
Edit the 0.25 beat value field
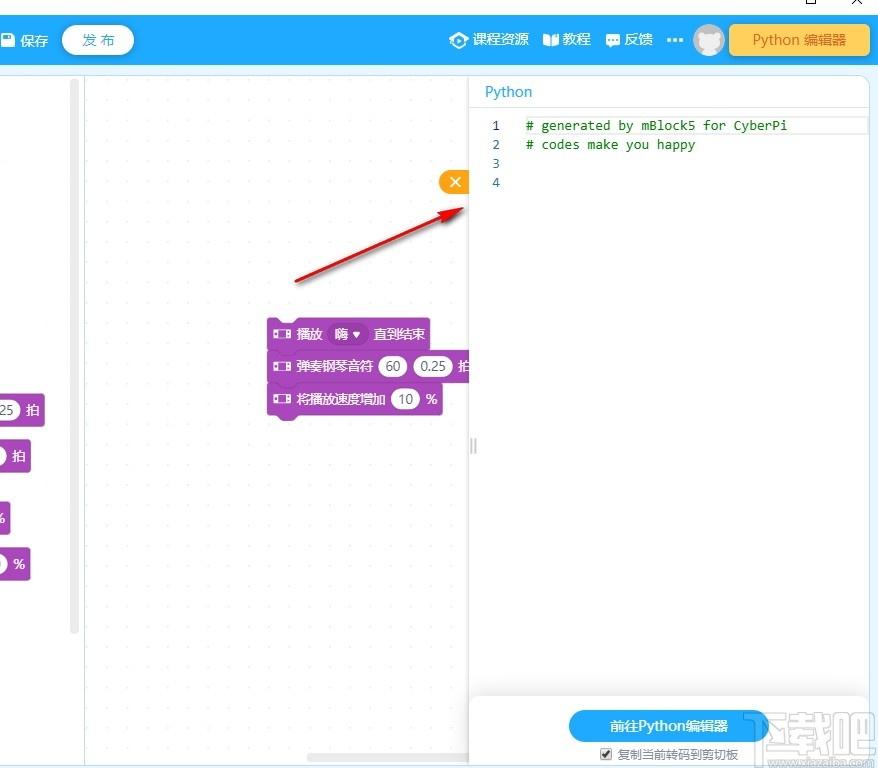pos(432,366)
